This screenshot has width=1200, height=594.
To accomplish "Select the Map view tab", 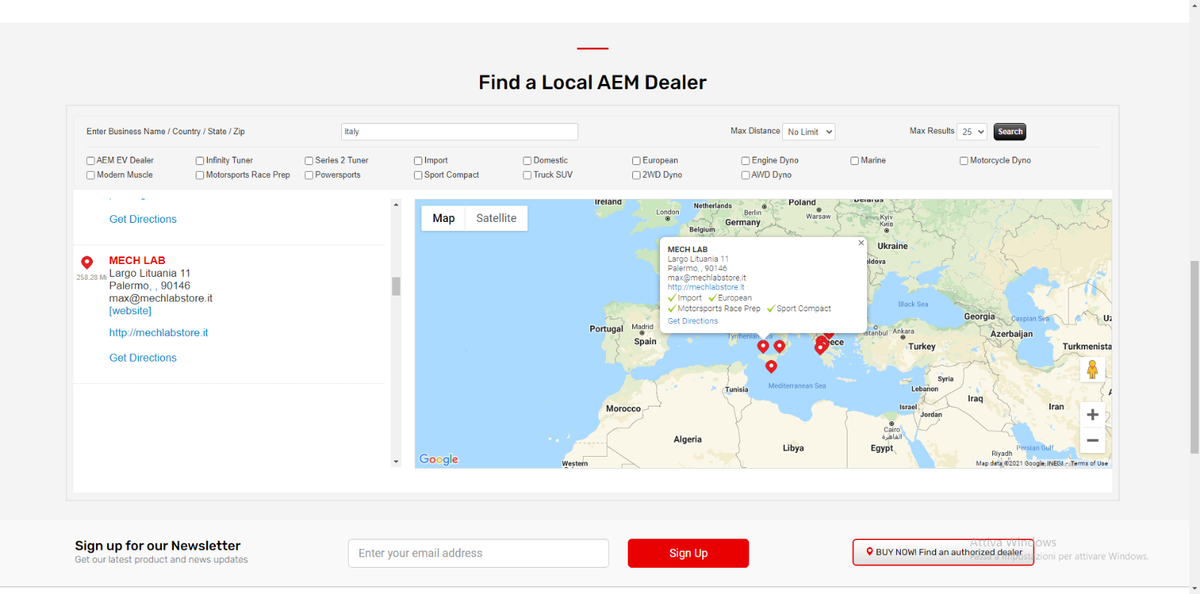I will pyautogui.click(x=444, y=218).
